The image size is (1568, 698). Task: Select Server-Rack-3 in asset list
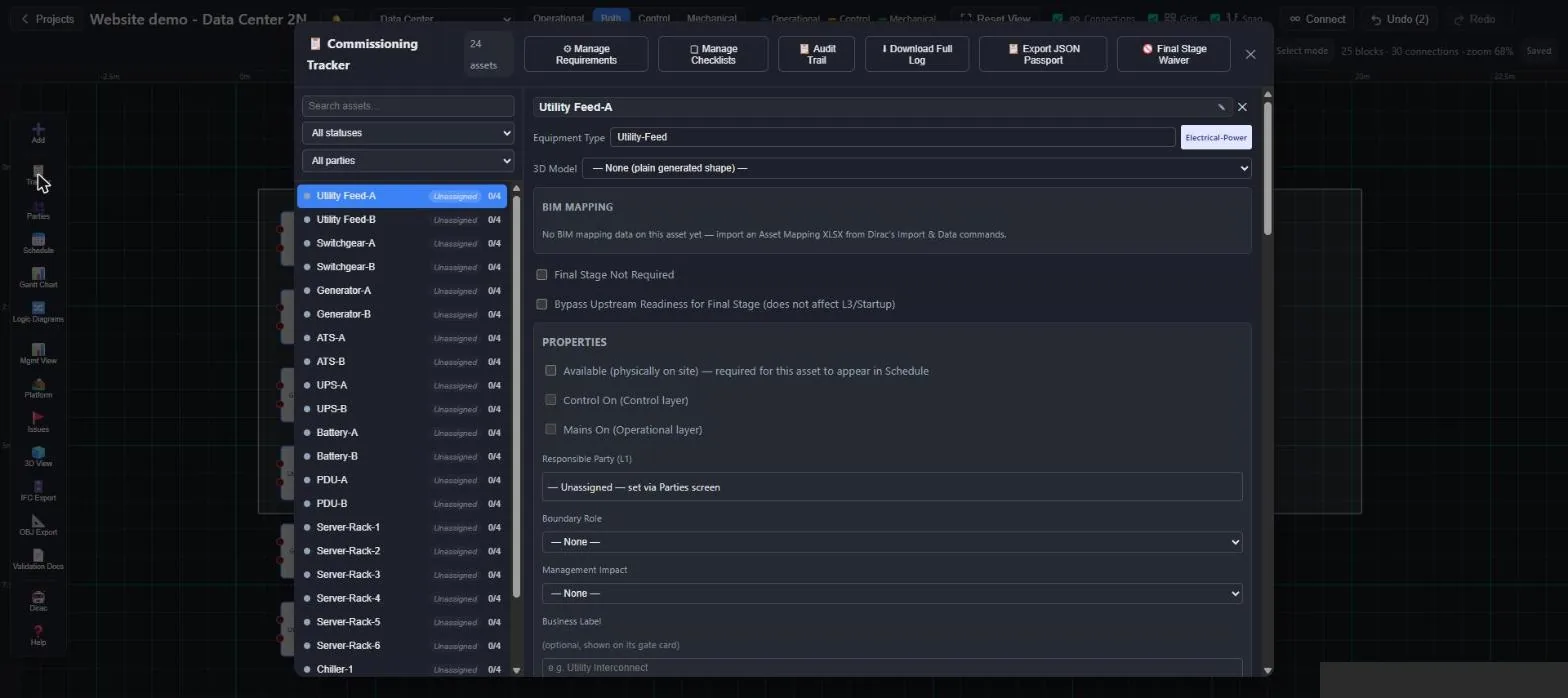pos(404,575)
